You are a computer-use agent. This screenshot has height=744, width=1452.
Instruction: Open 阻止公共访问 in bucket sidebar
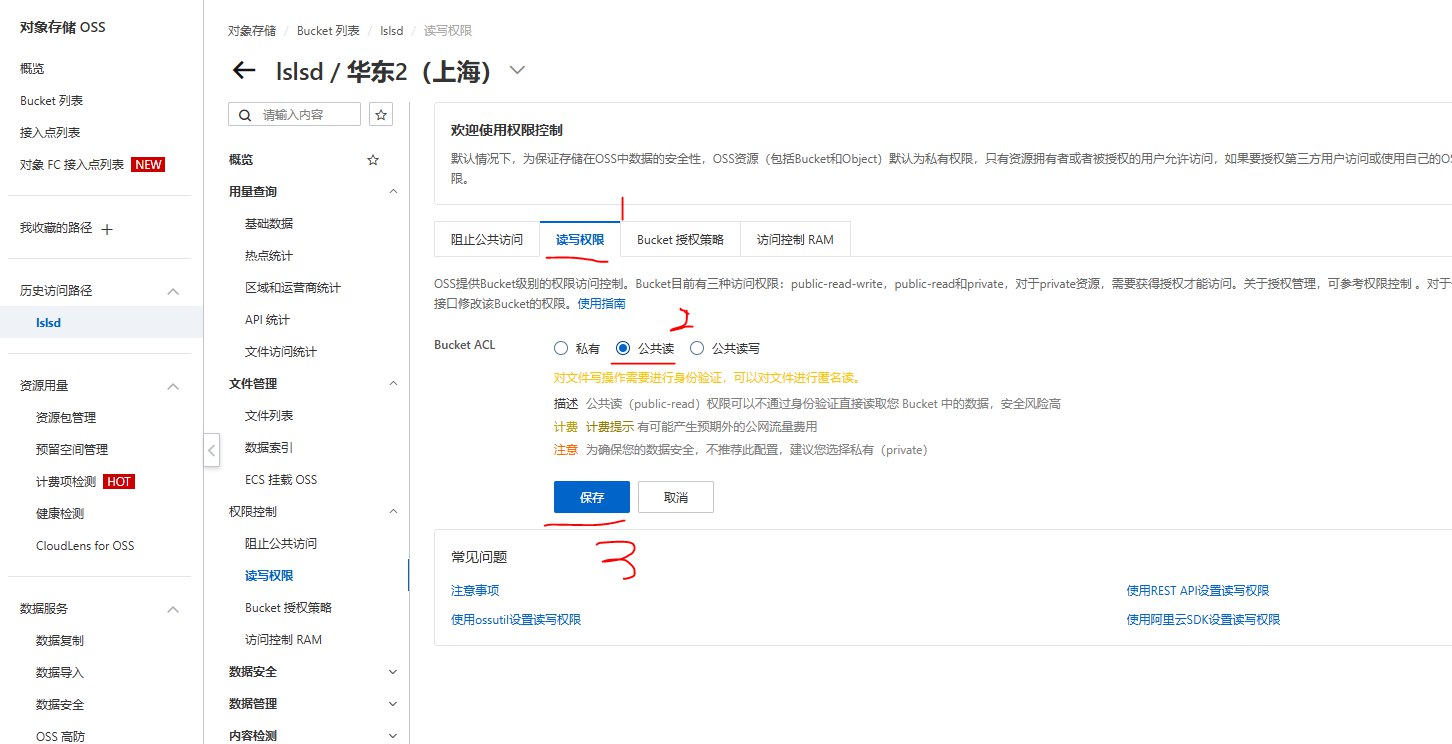pos(281,544)
